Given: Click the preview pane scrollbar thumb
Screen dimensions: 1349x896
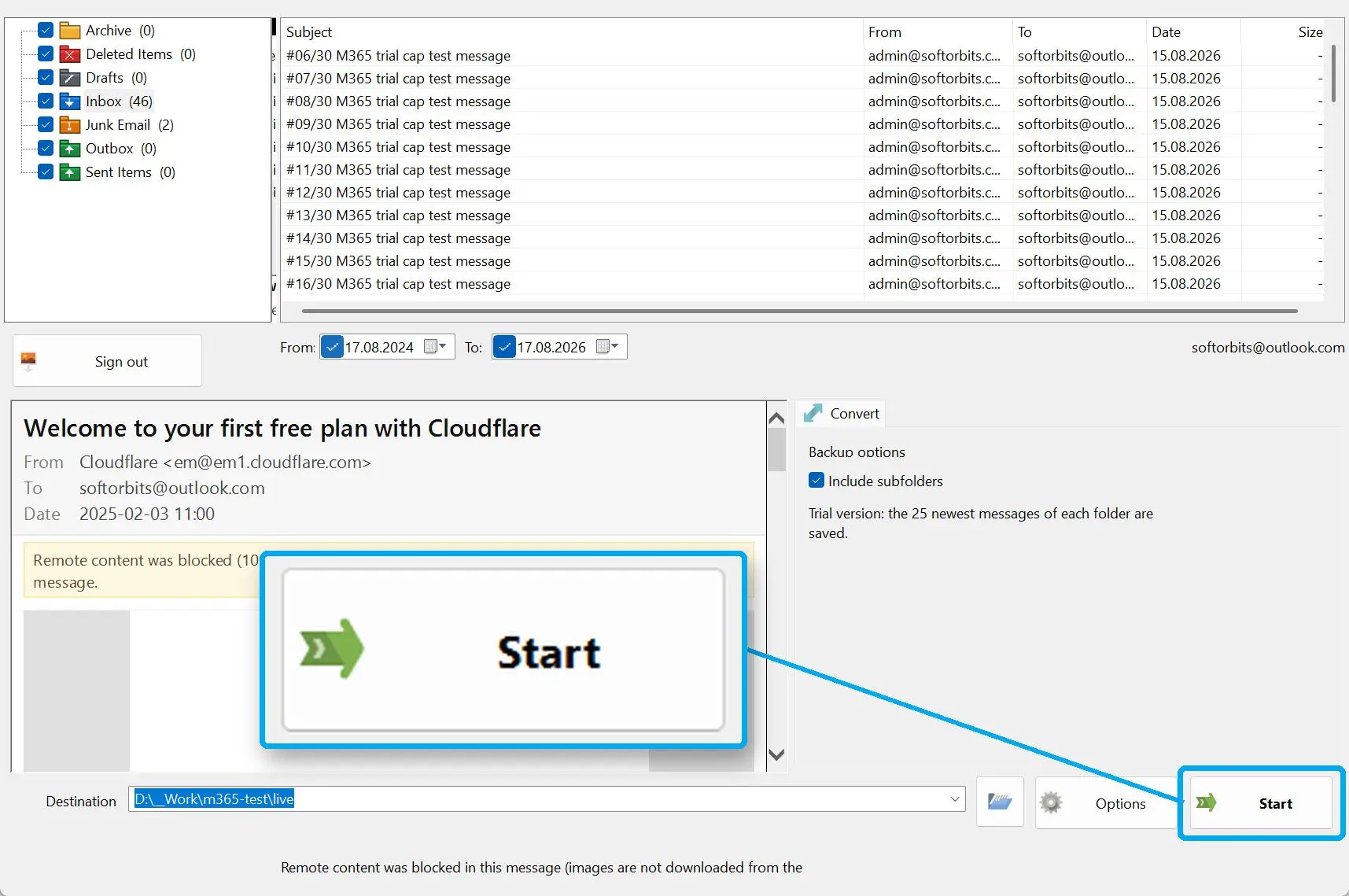Looking at the screenshot, I should 776,449.
